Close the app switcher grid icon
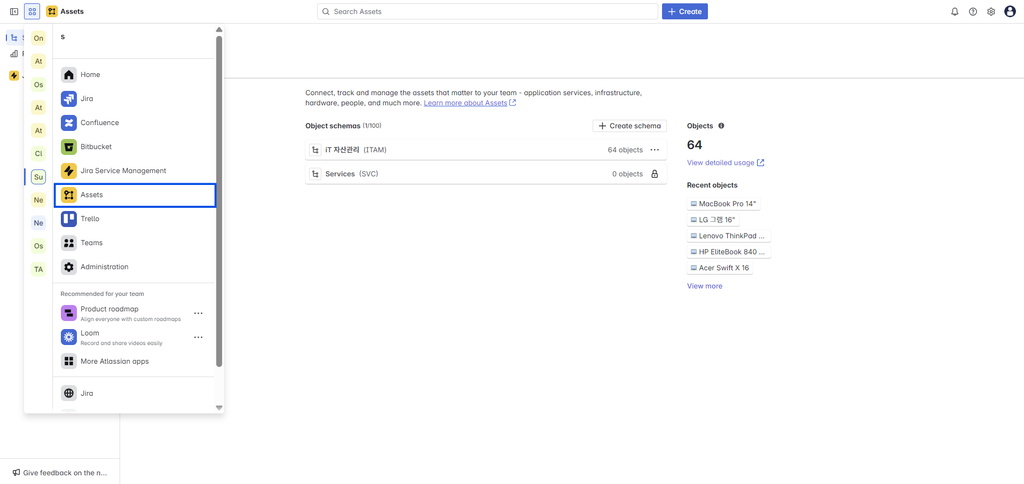The height and width of the screenshot is (484, 1024). pos(32,12)
